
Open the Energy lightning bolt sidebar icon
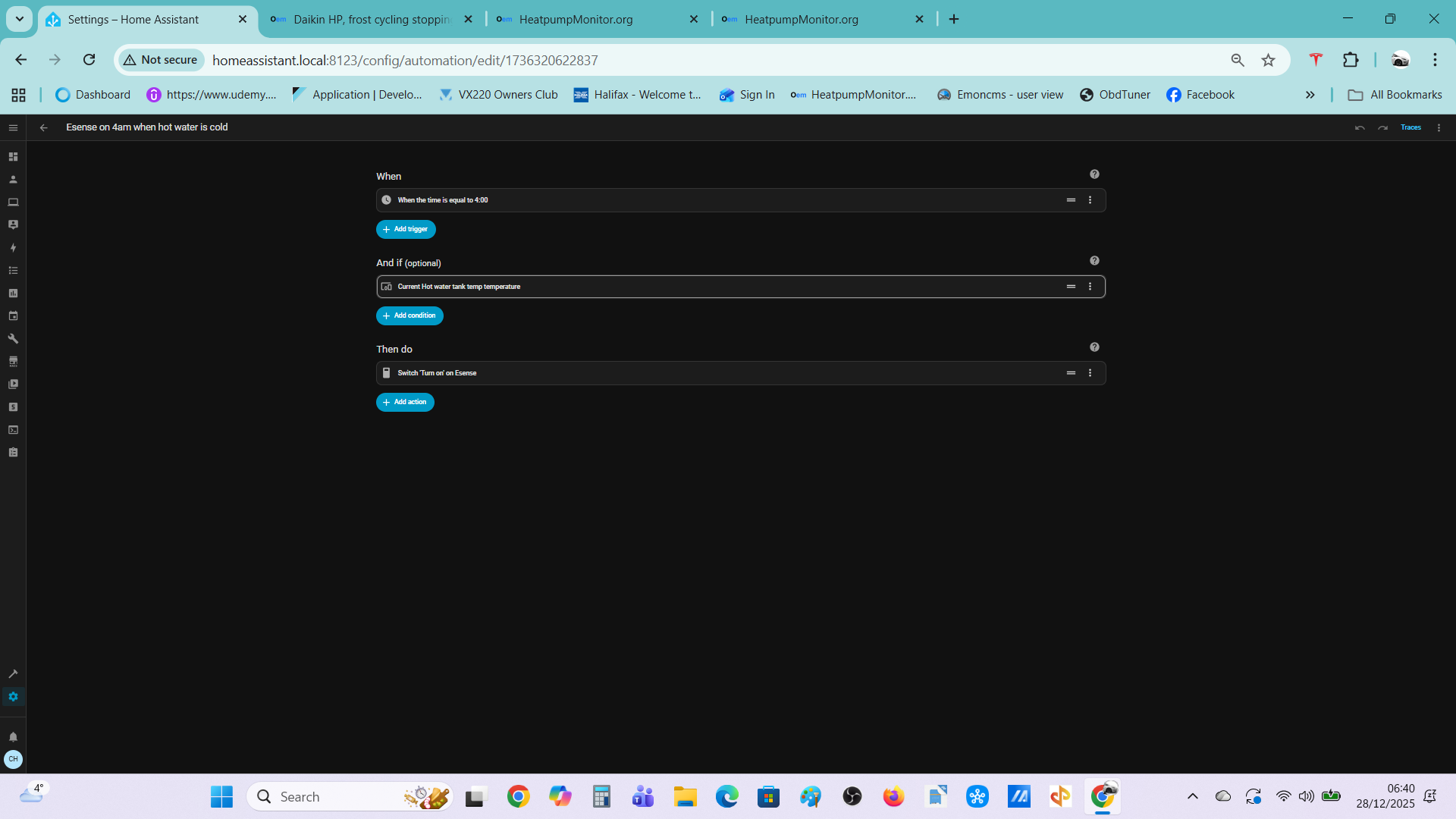13,248
